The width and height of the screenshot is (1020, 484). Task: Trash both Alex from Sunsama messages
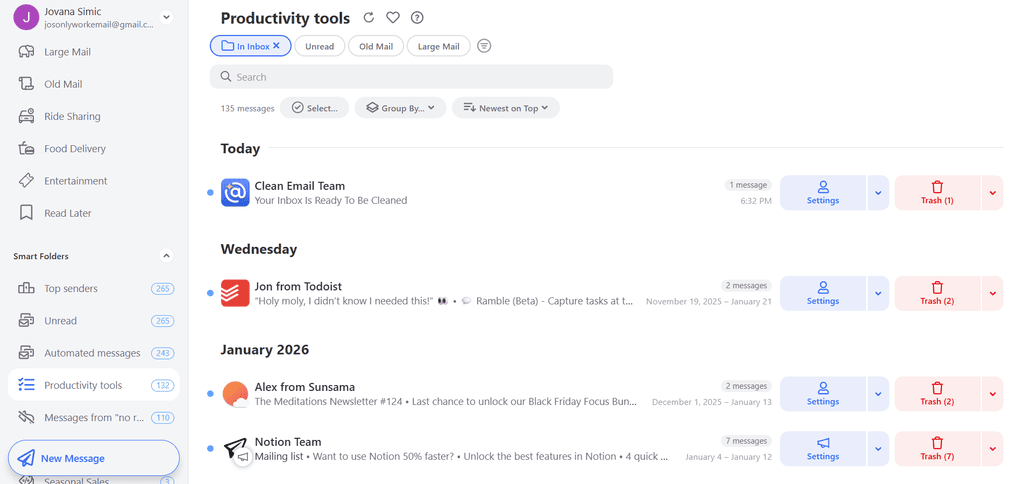[937, 394]
